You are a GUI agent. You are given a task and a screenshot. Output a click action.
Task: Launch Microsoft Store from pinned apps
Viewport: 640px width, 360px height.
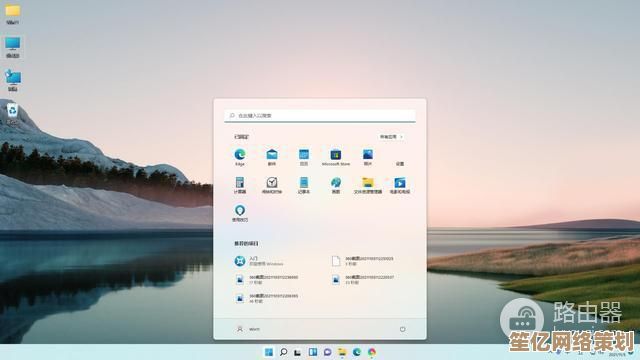pos(336,157)
